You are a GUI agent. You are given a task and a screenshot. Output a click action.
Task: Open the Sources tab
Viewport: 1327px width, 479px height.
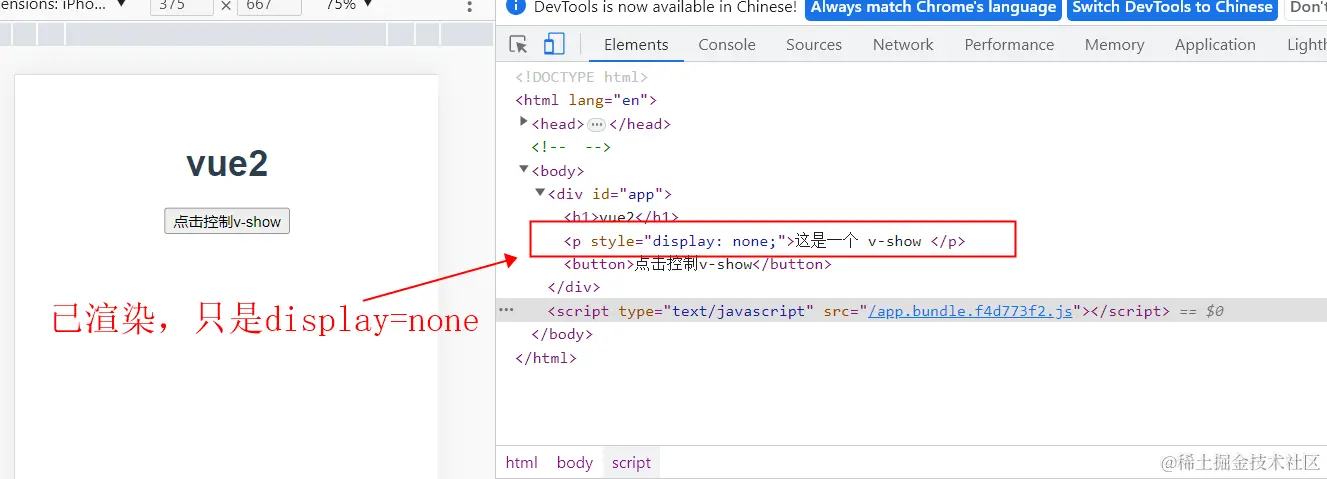click(x=814, y=44)
